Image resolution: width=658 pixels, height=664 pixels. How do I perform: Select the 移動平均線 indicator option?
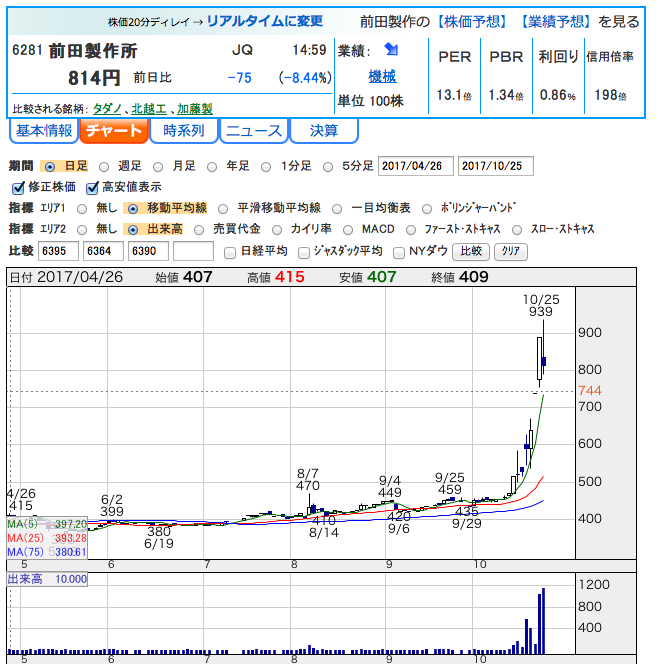[133, 209]
